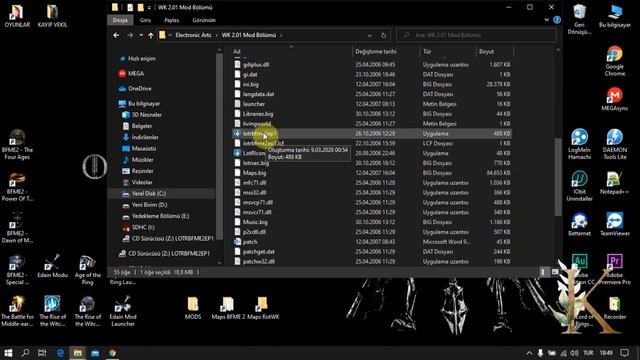Select the Edain Modu desktop shortcut
640x360 pixels.
click(x=52, y=267)
